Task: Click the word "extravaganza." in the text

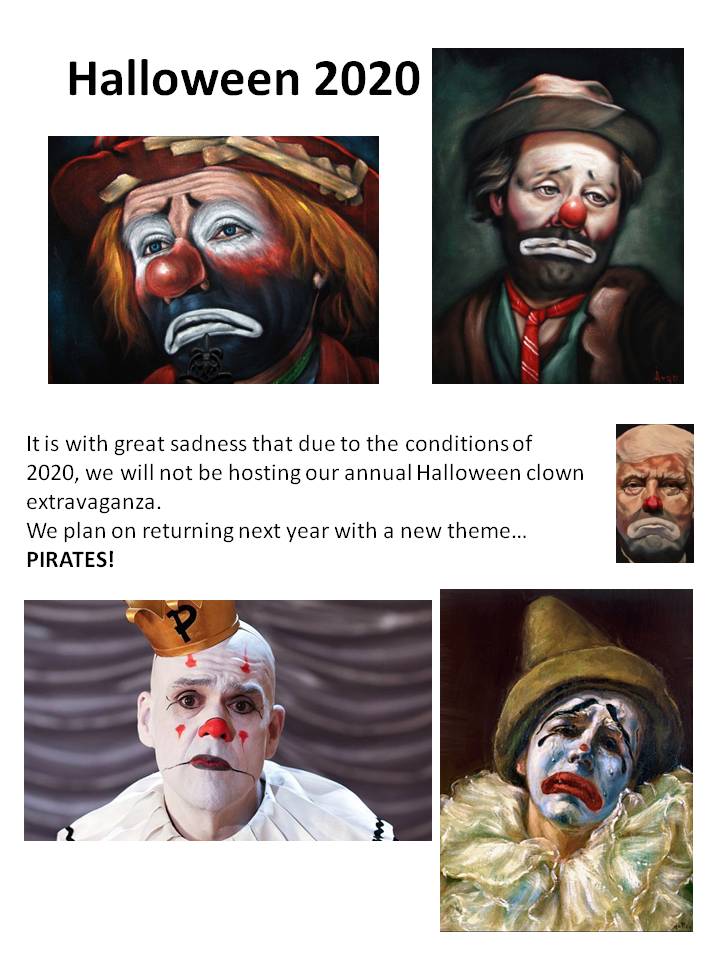Action: (x=94, y=502)
